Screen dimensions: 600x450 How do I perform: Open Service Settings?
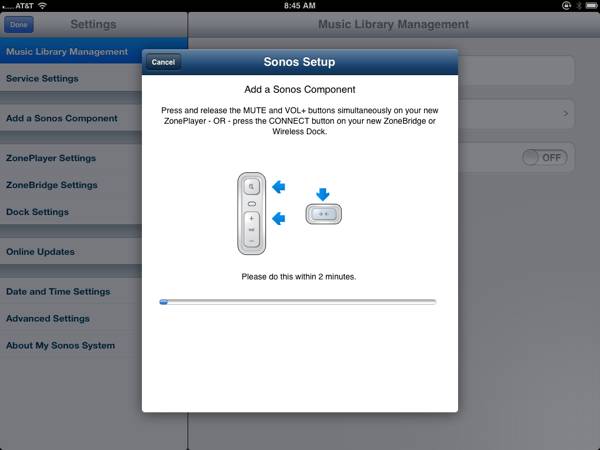coord(71,78)
